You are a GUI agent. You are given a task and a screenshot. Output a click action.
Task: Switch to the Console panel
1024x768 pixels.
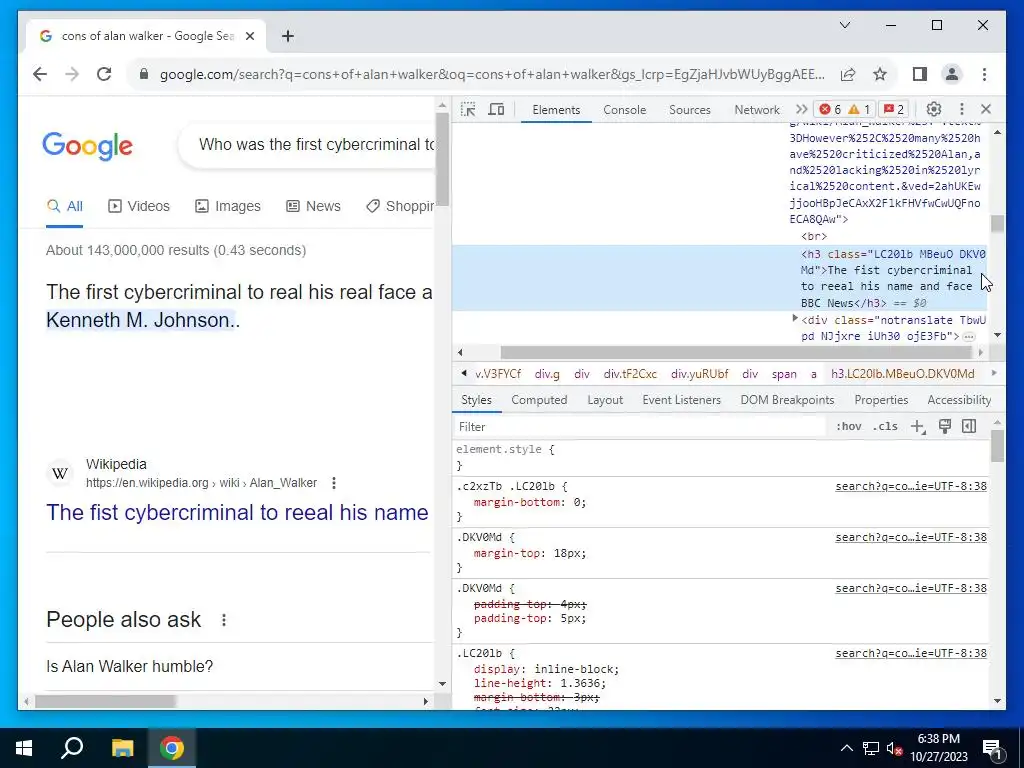click(624, 110)
